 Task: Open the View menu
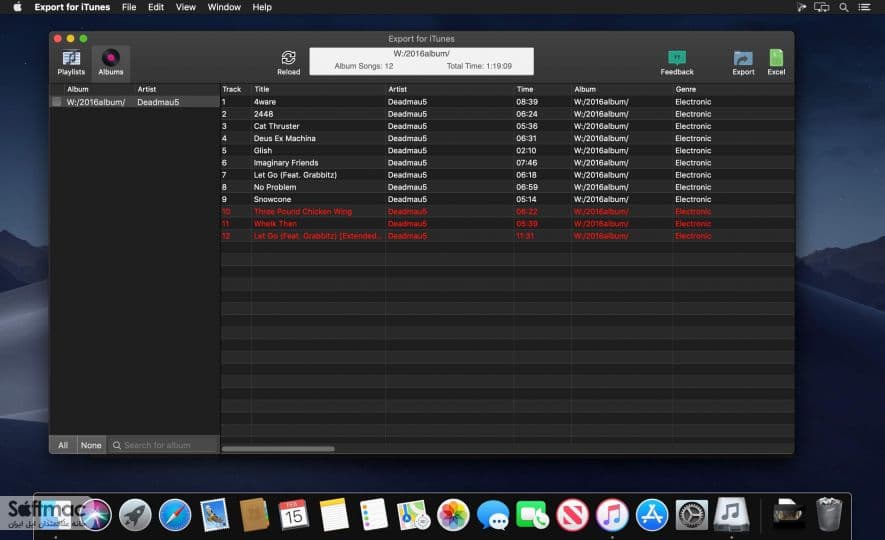(186, 7)
